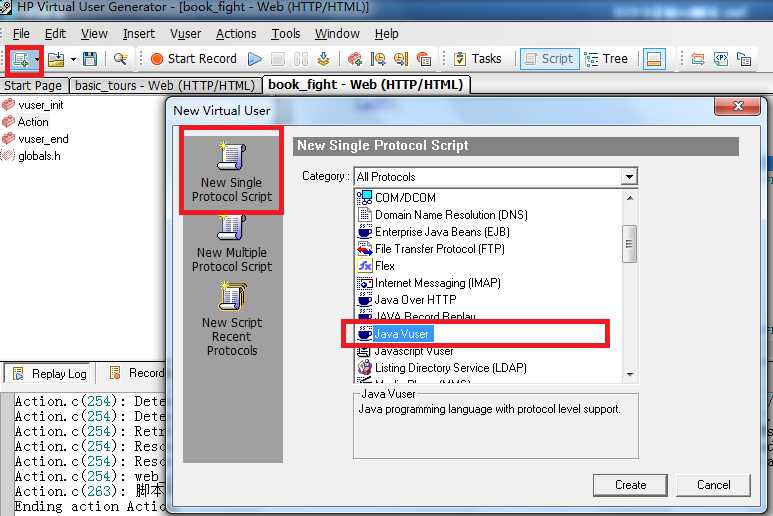Screen dimensions: 773x516
Task: Click the Pause toolbar icon
Action: pos(301,59)
